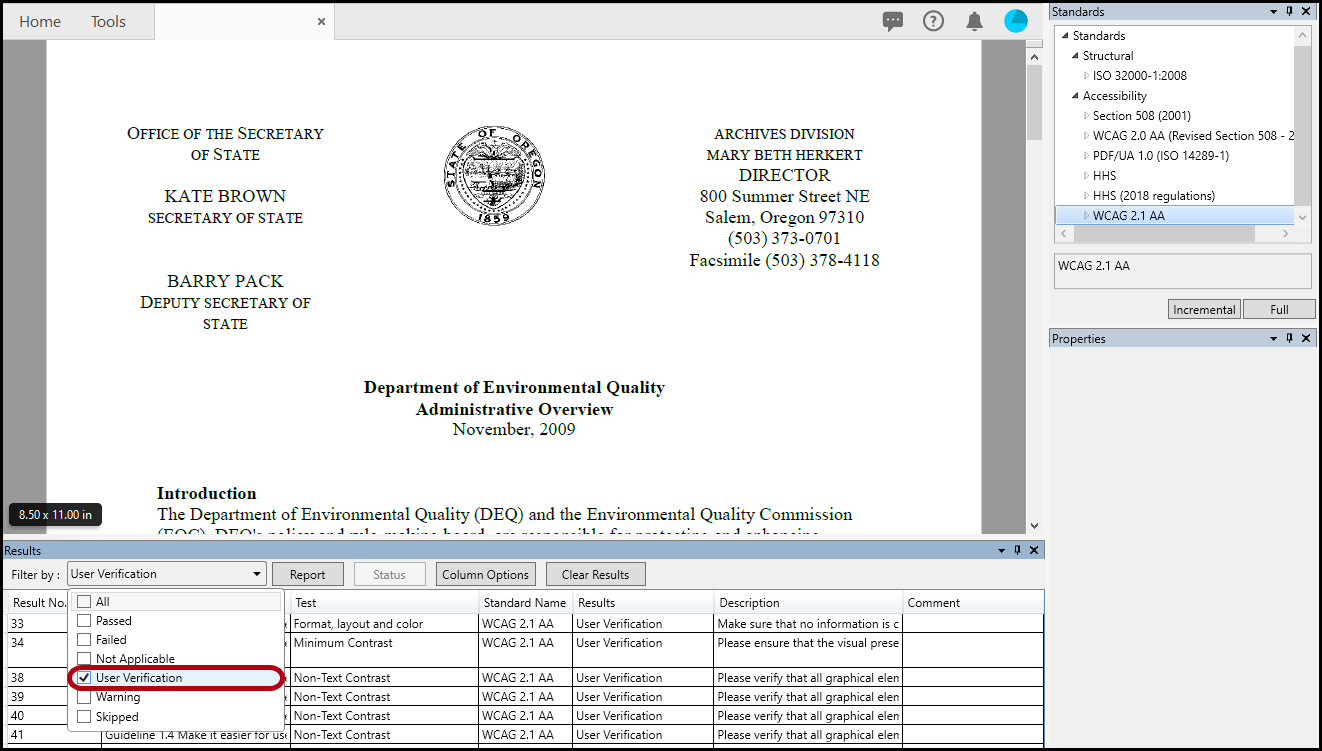Collapse the Structural tree node

(1076, 56)
